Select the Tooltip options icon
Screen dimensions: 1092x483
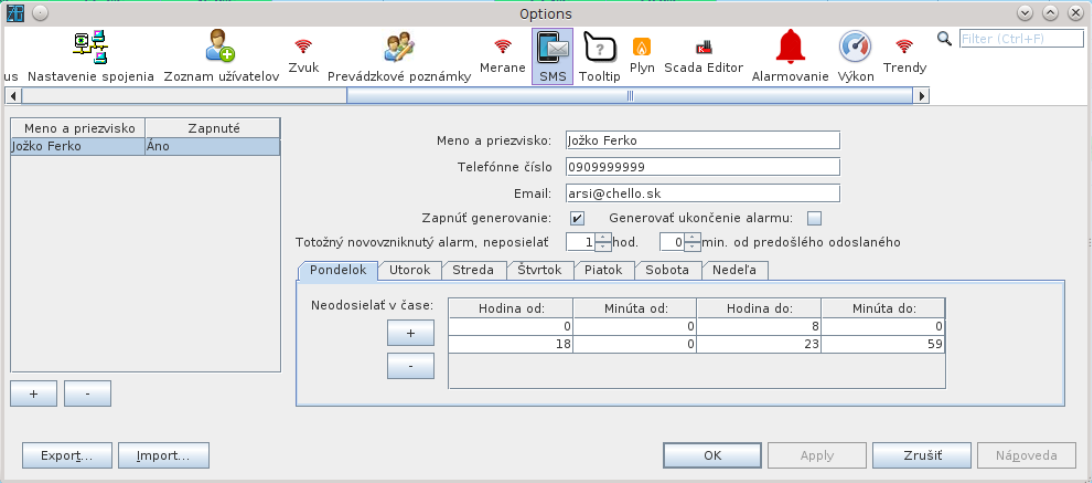point(599,56)
